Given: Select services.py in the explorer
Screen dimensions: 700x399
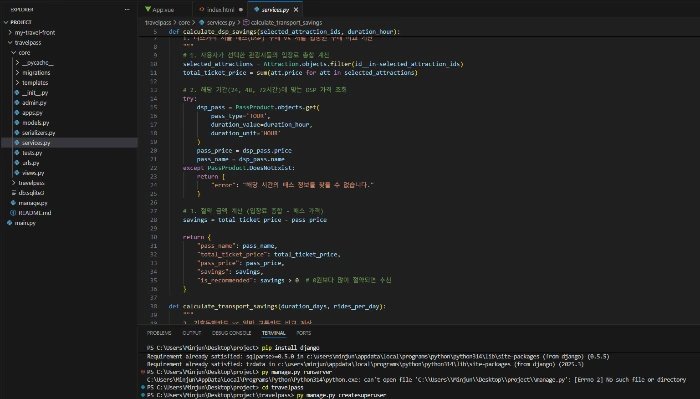Looking at the screenshot, I should coord(36,143).
